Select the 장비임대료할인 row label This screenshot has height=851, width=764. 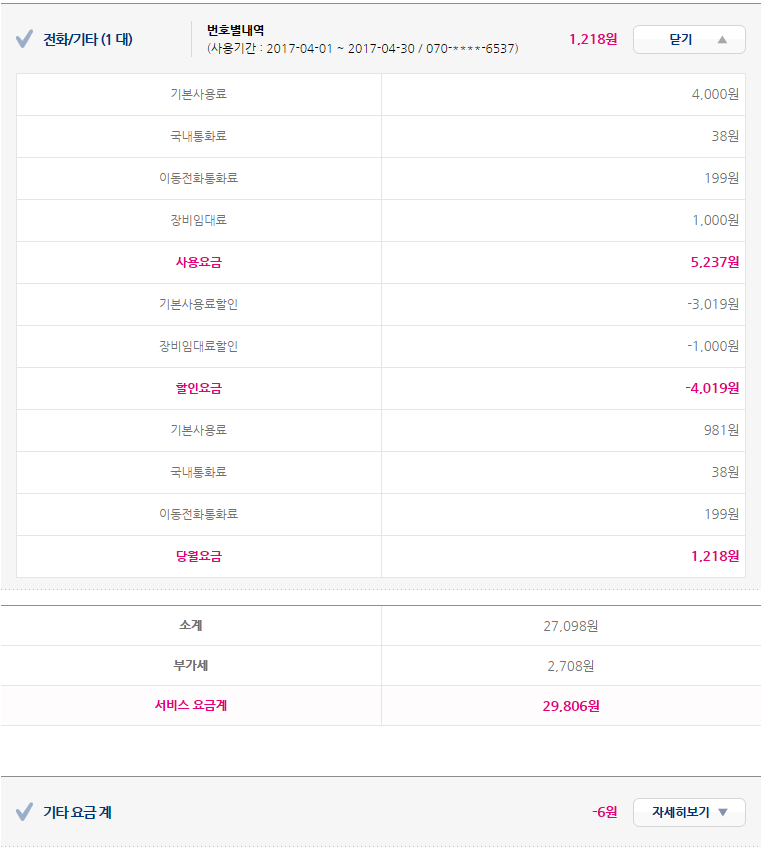[x=198, y=346]
